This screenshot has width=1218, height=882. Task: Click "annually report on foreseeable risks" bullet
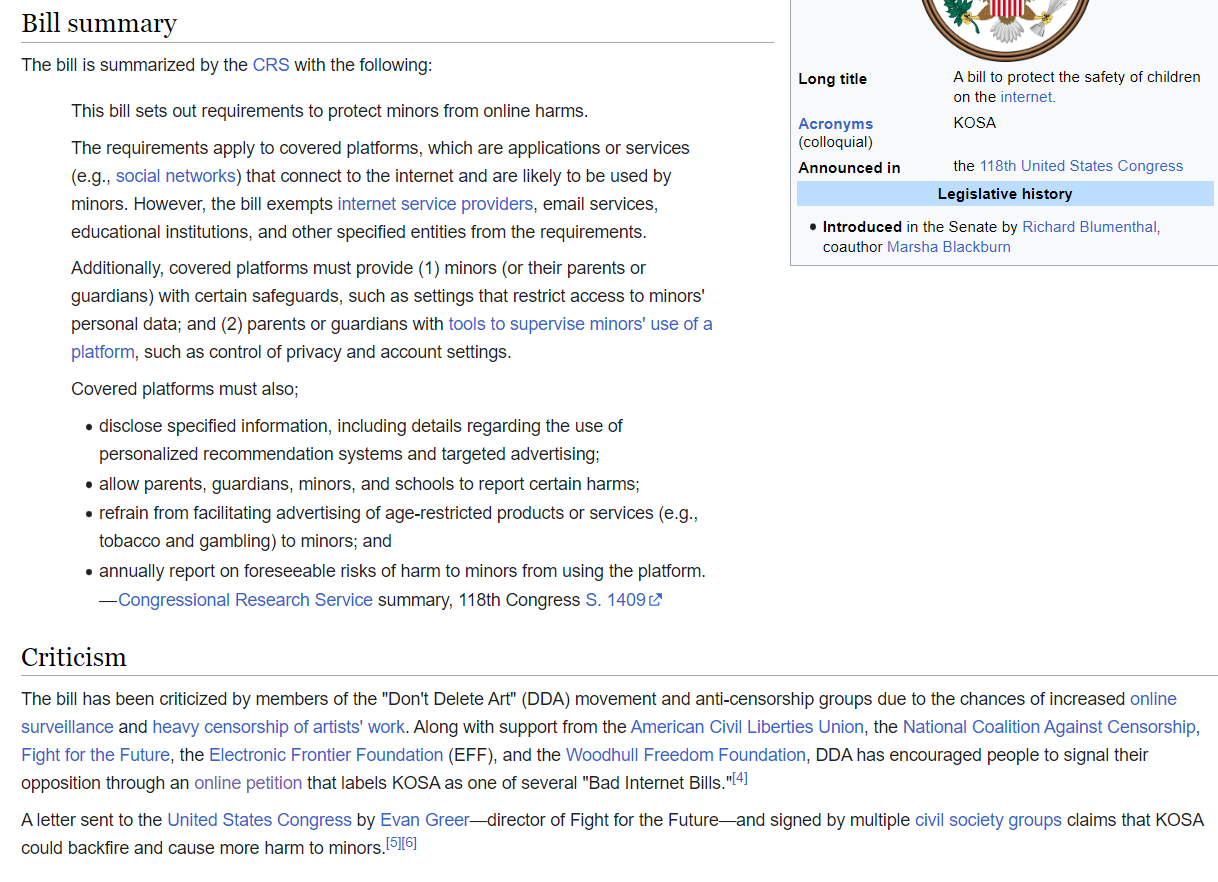click(402, 571)
